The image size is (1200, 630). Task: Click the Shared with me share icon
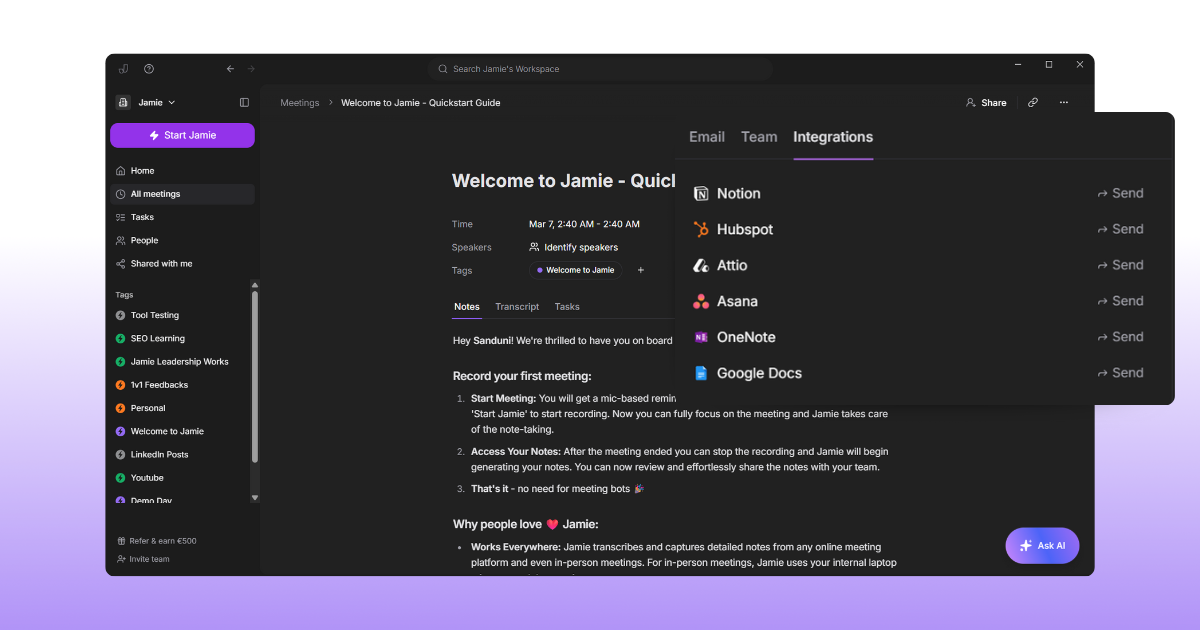pyautogui.click(x=121, y=263)
